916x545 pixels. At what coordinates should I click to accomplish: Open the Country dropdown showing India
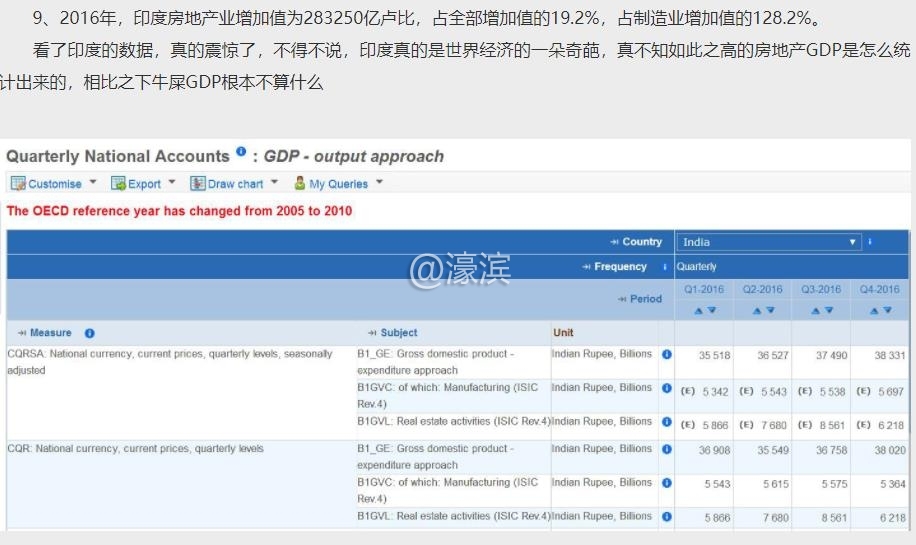768,242
